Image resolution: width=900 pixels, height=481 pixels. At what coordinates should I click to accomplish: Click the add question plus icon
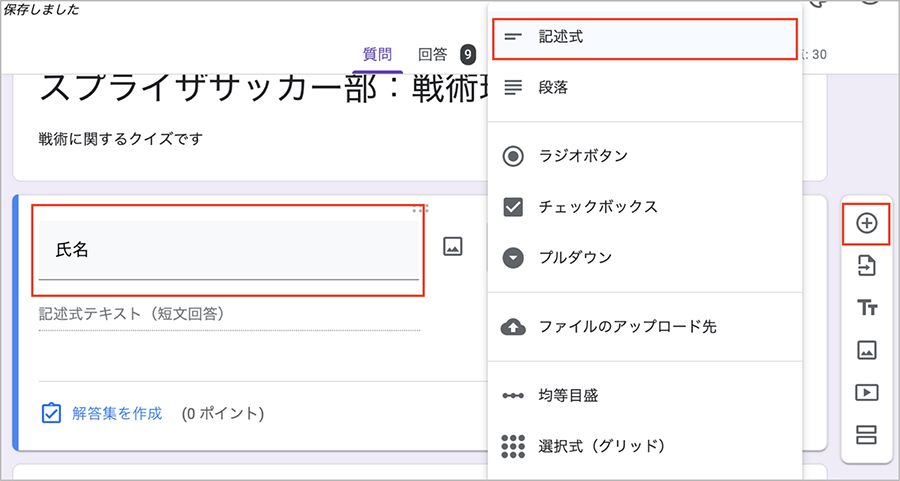pos(866,223)
